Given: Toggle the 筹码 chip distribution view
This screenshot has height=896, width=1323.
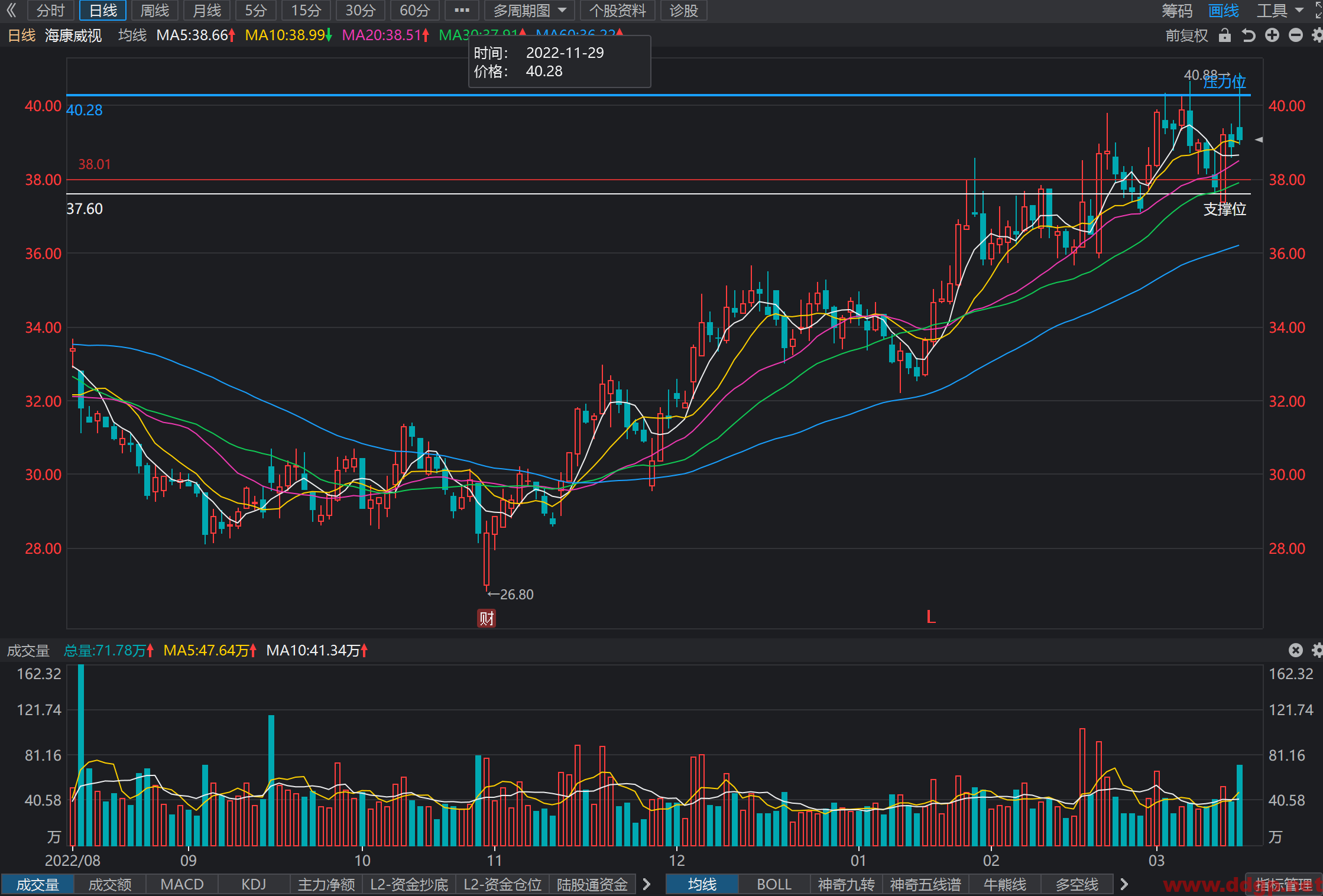Looking at the screenshot, I should 1177,11.
